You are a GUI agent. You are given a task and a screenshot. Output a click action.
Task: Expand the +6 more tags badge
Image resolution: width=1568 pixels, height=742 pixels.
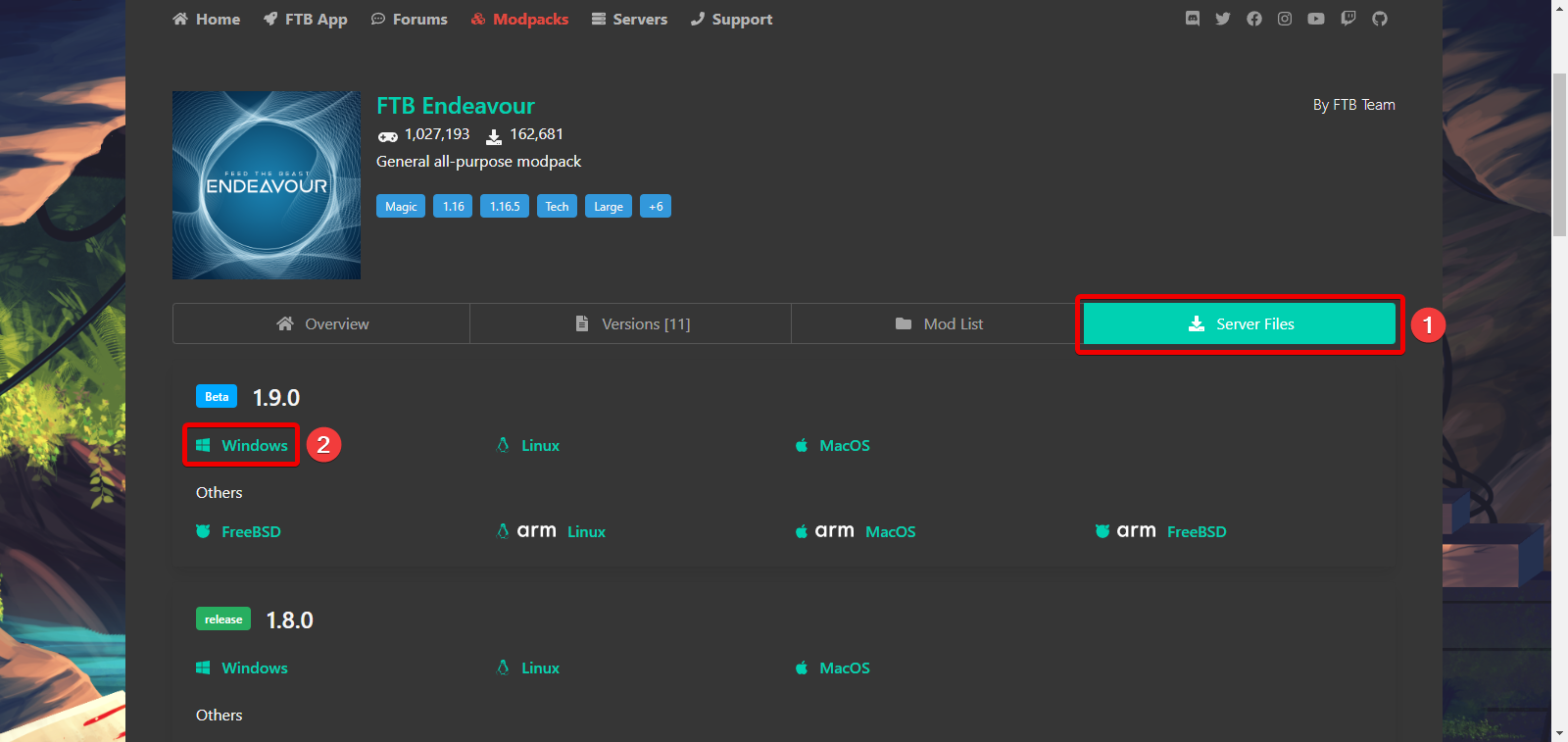point(656,206)
